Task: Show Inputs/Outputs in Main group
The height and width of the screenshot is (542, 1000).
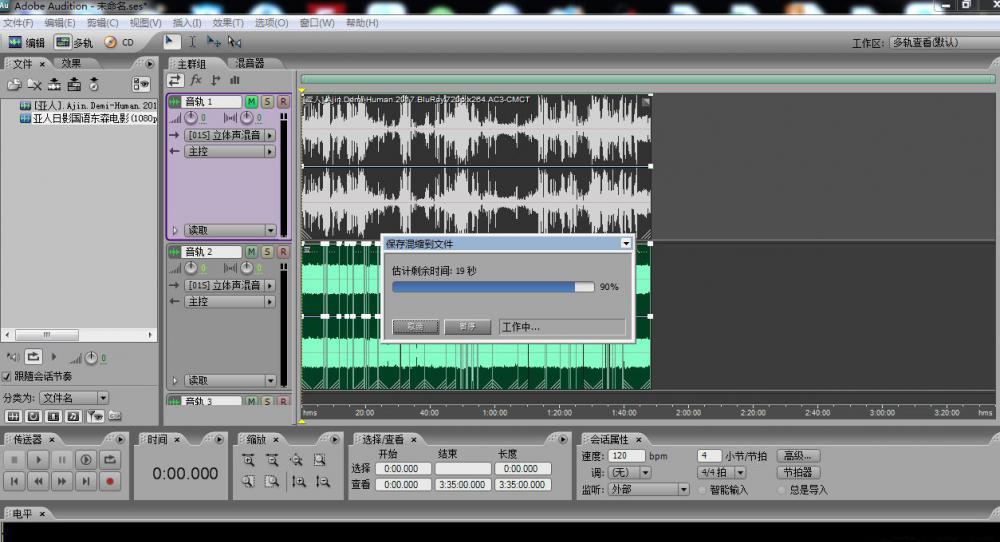Action: 175,80
